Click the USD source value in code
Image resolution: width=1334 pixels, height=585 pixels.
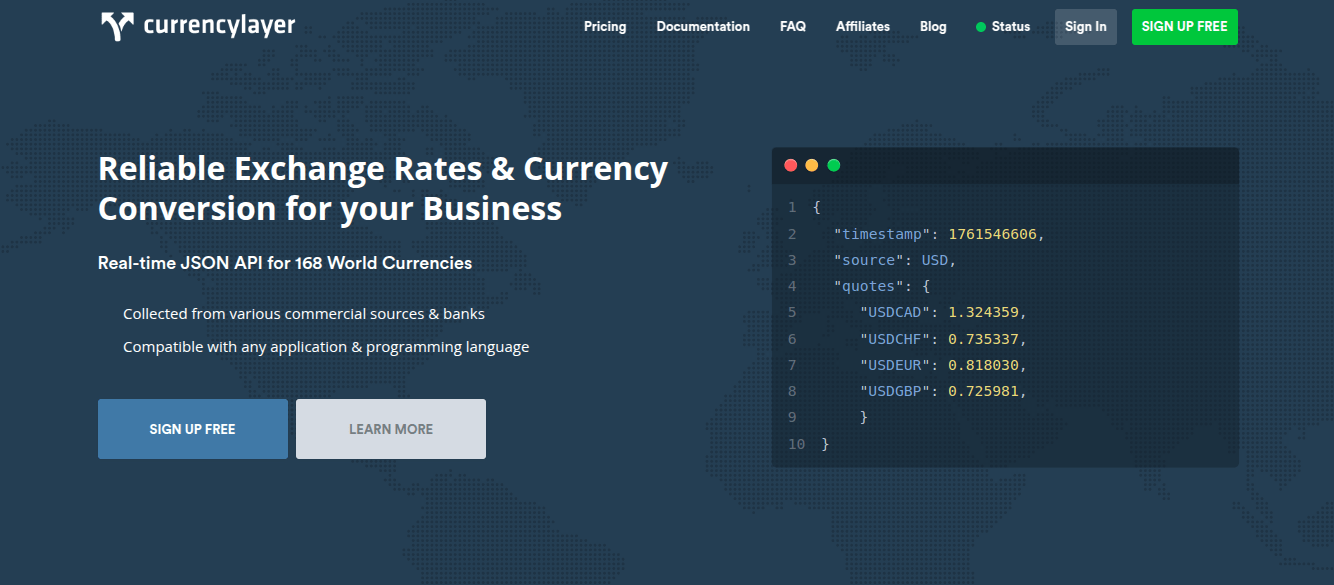coord(934,260)
